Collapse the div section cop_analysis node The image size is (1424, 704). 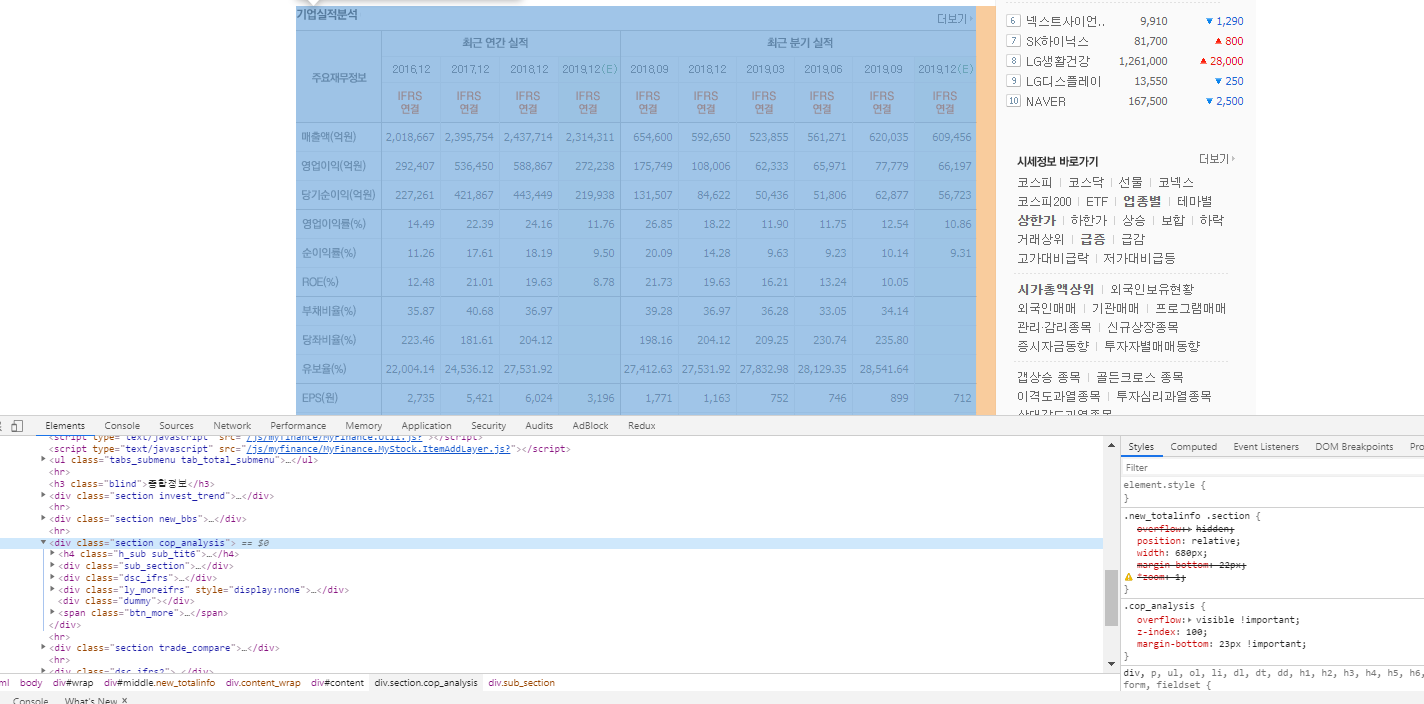tap(43, 542)
